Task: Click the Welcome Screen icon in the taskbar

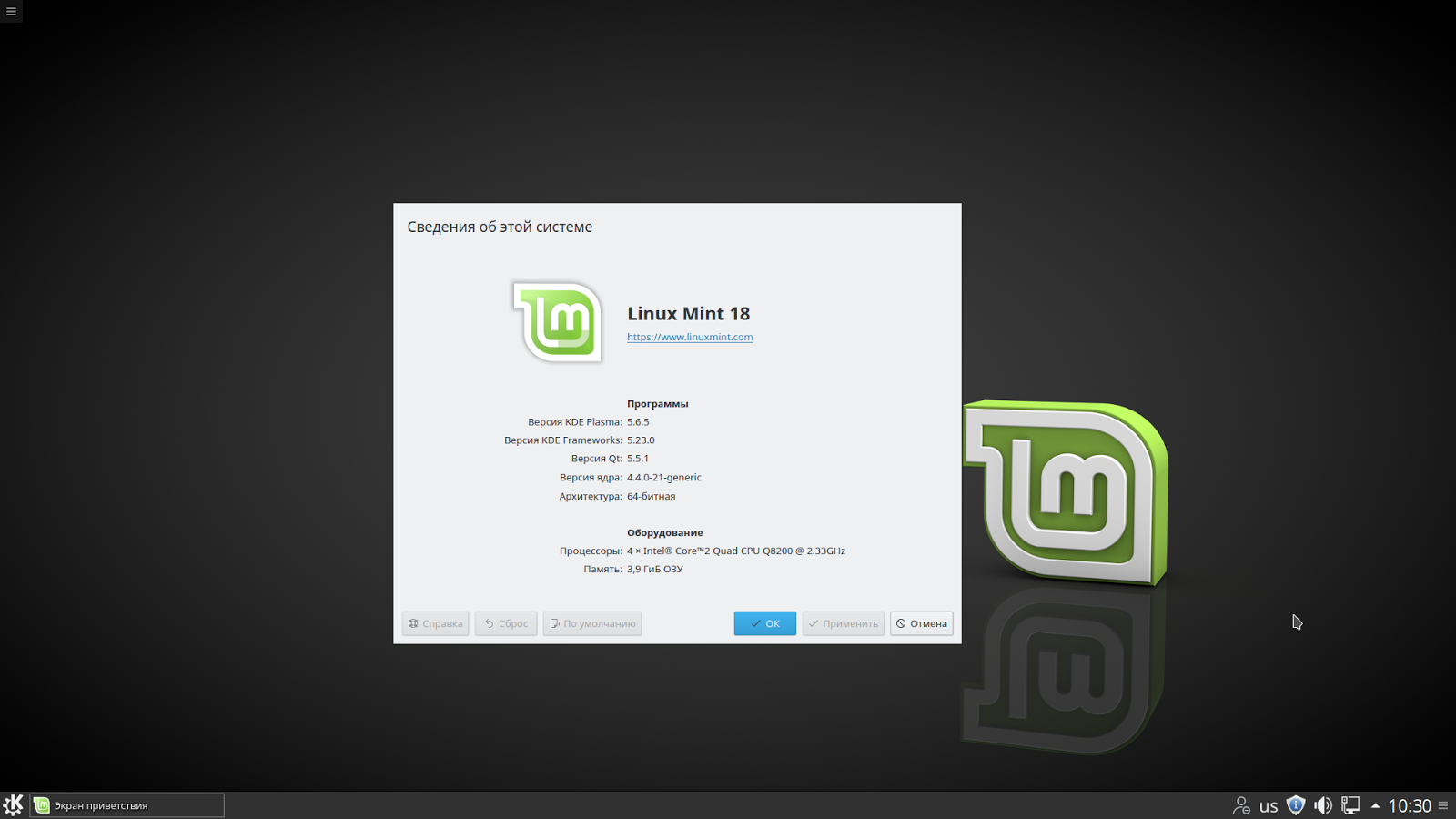Action: point(41,804)
